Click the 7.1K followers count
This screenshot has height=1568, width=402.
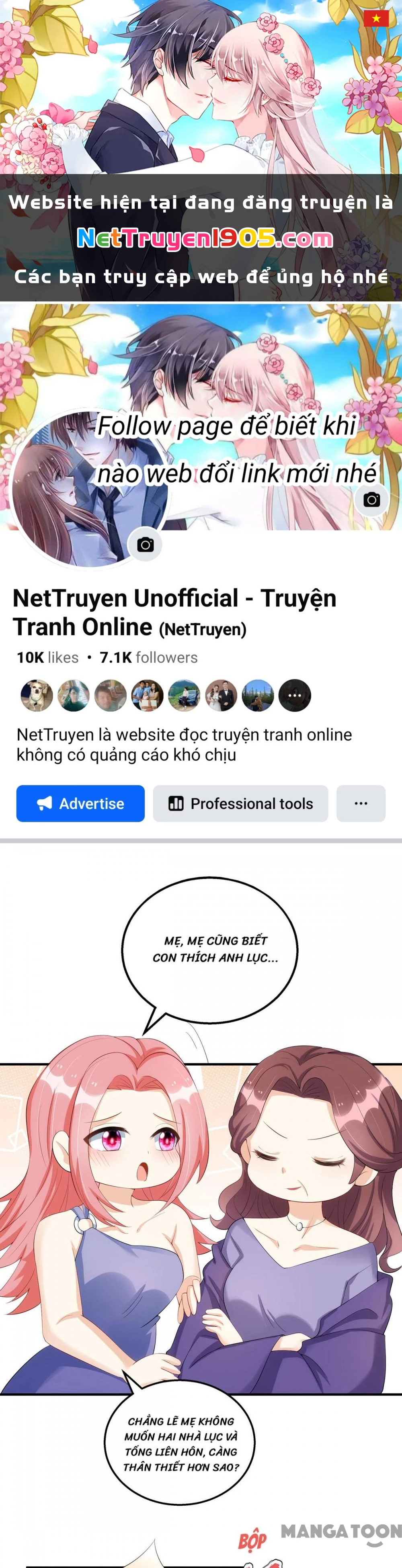coord(149,657)
